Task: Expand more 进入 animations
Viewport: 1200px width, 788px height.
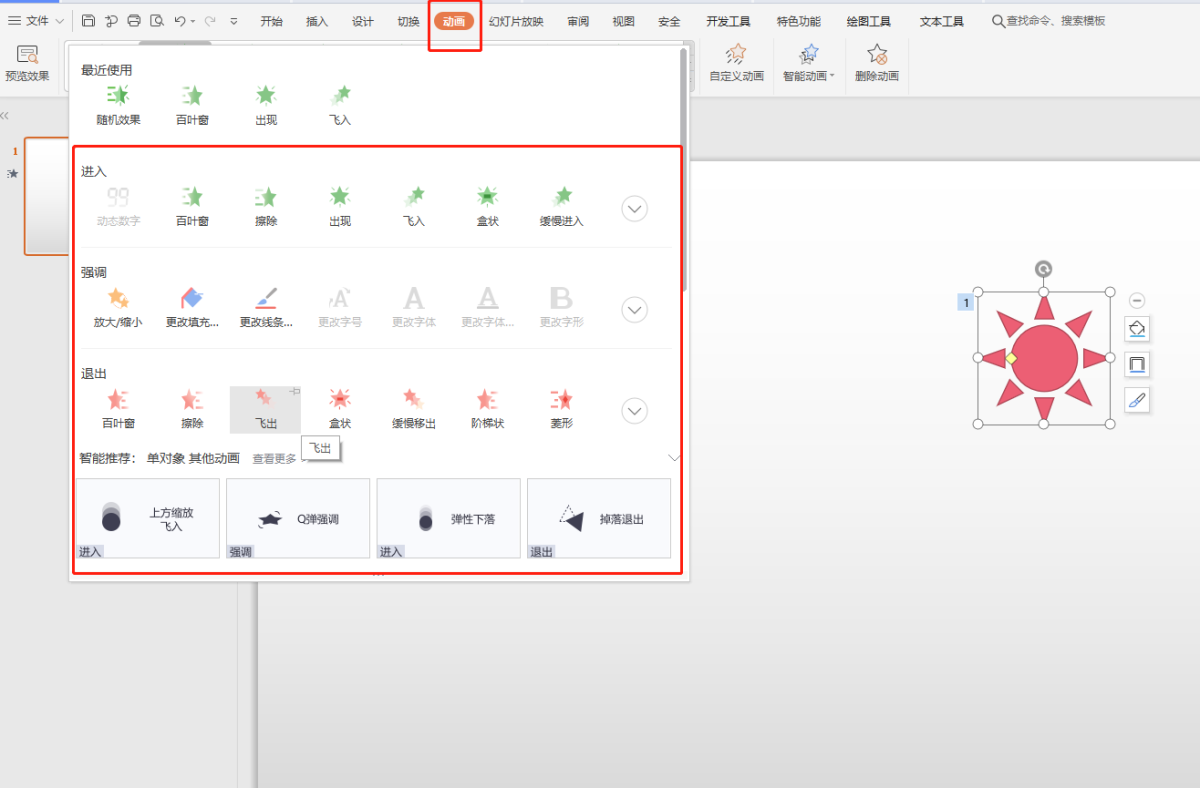Action: click(635, 209)
